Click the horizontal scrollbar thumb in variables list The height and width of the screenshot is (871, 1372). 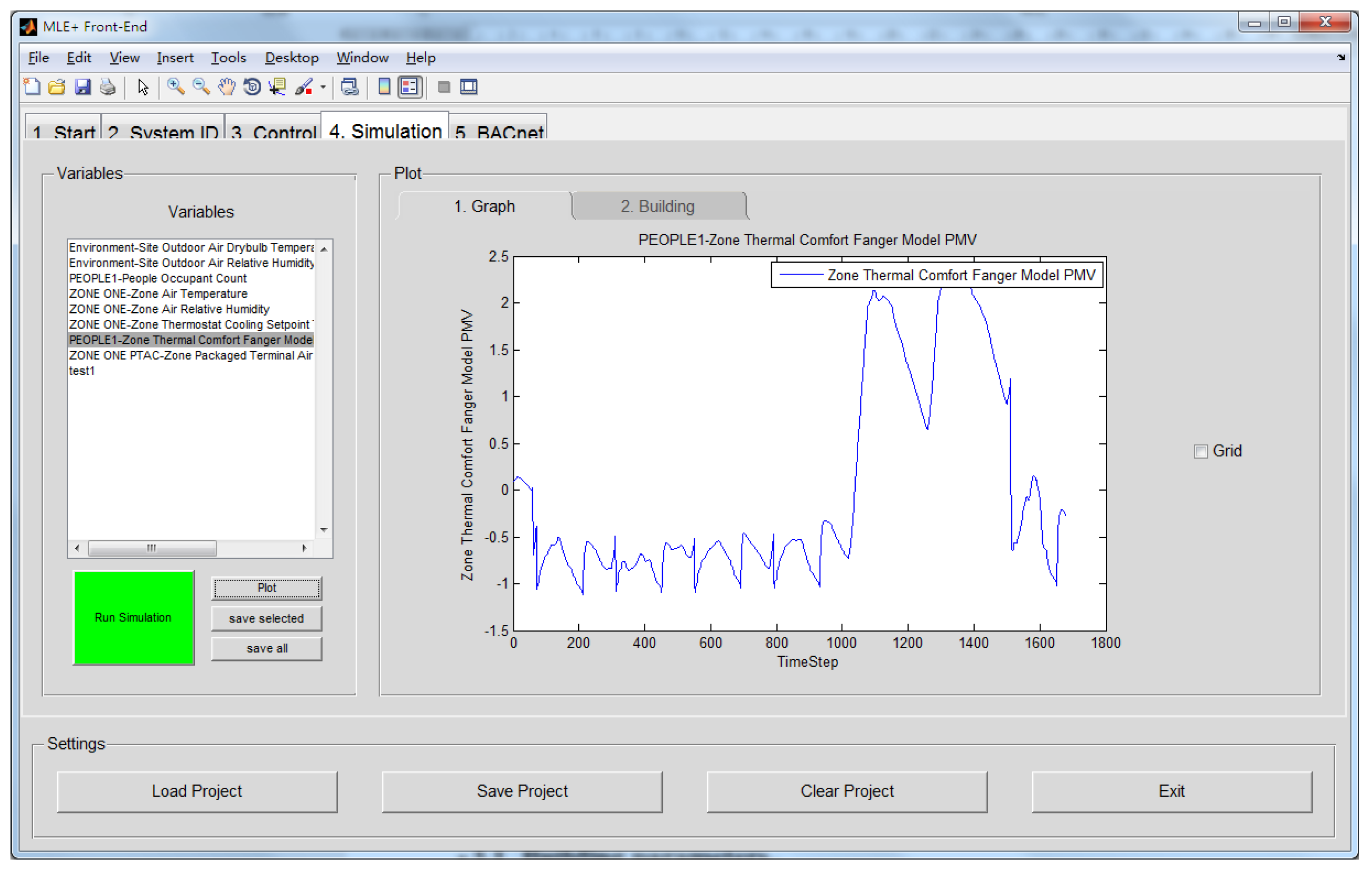(151, 548)
